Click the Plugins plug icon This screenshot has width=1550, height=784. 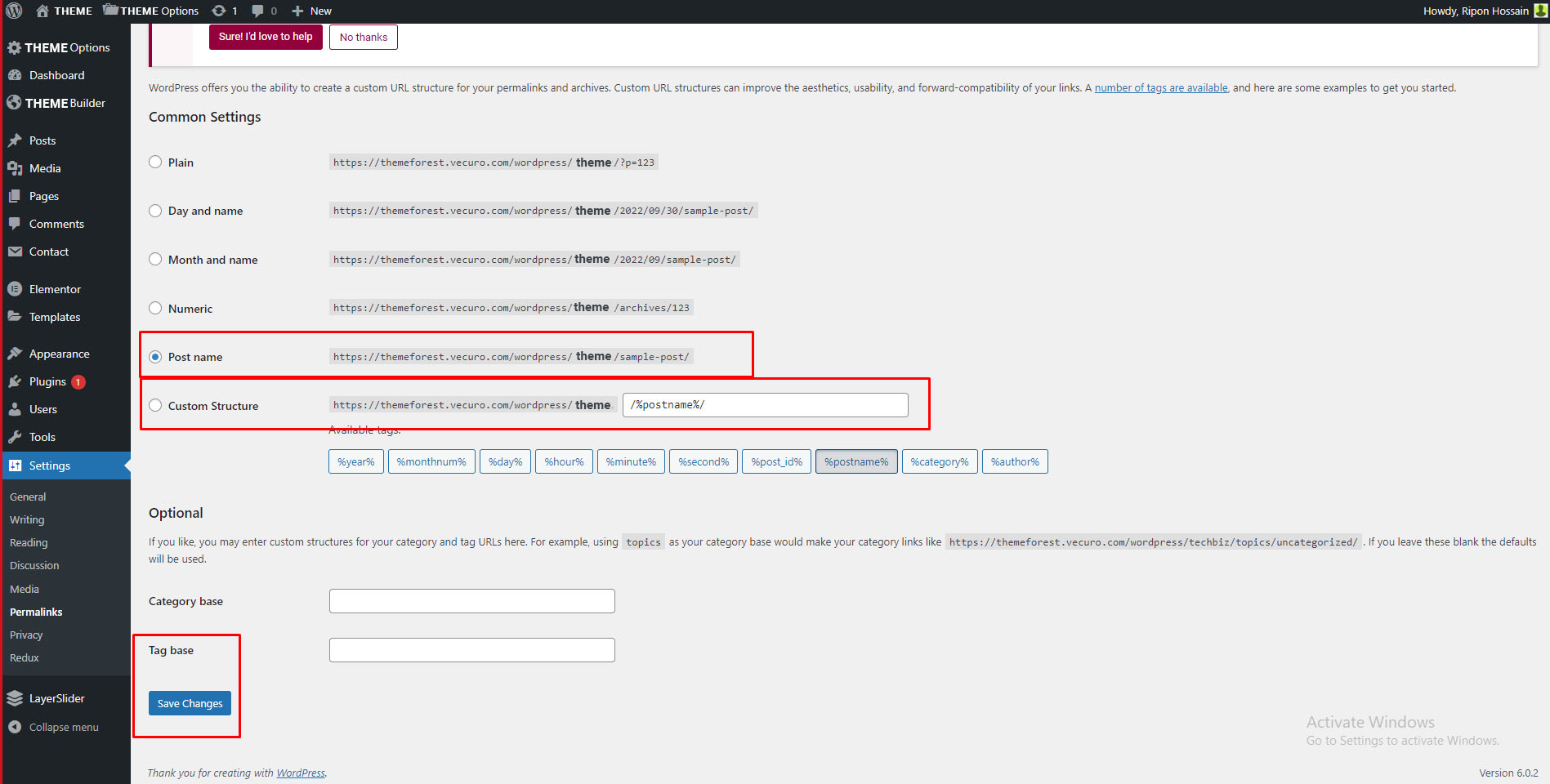[15, 381]
